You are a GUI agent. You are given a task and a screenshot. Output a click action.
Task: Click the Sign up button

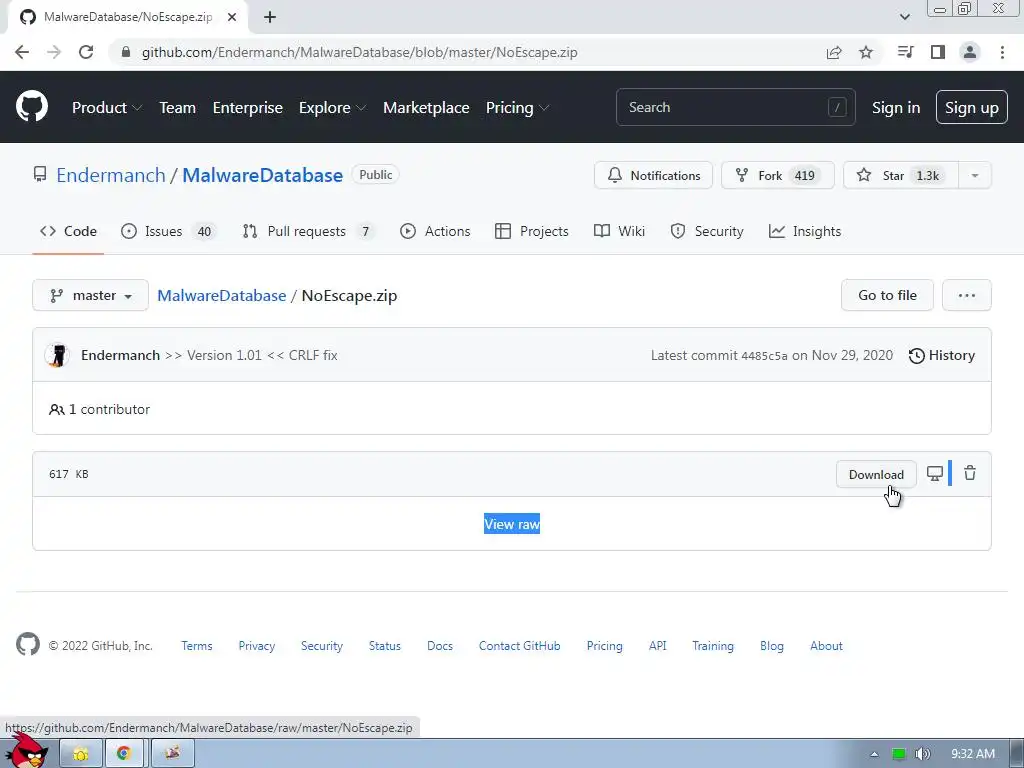click(972, 107)
